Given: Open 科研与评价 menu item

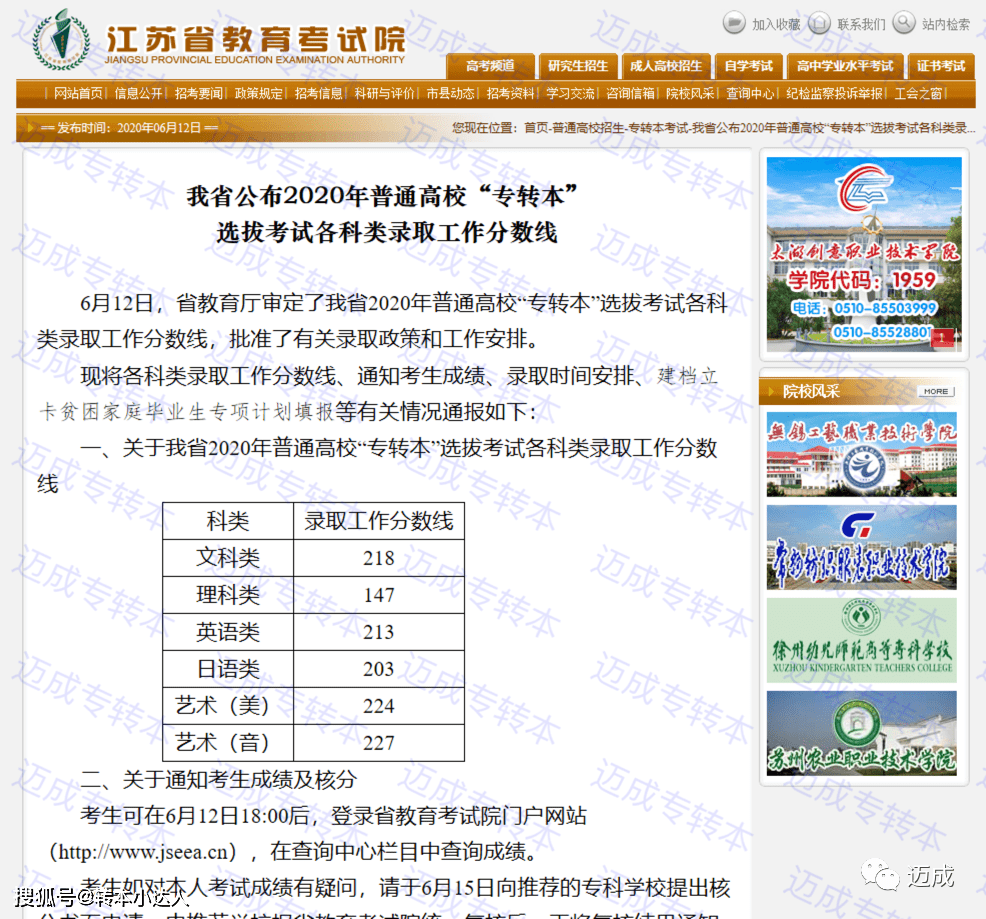Looking at the screenshot, I should (x=384, y=94).
